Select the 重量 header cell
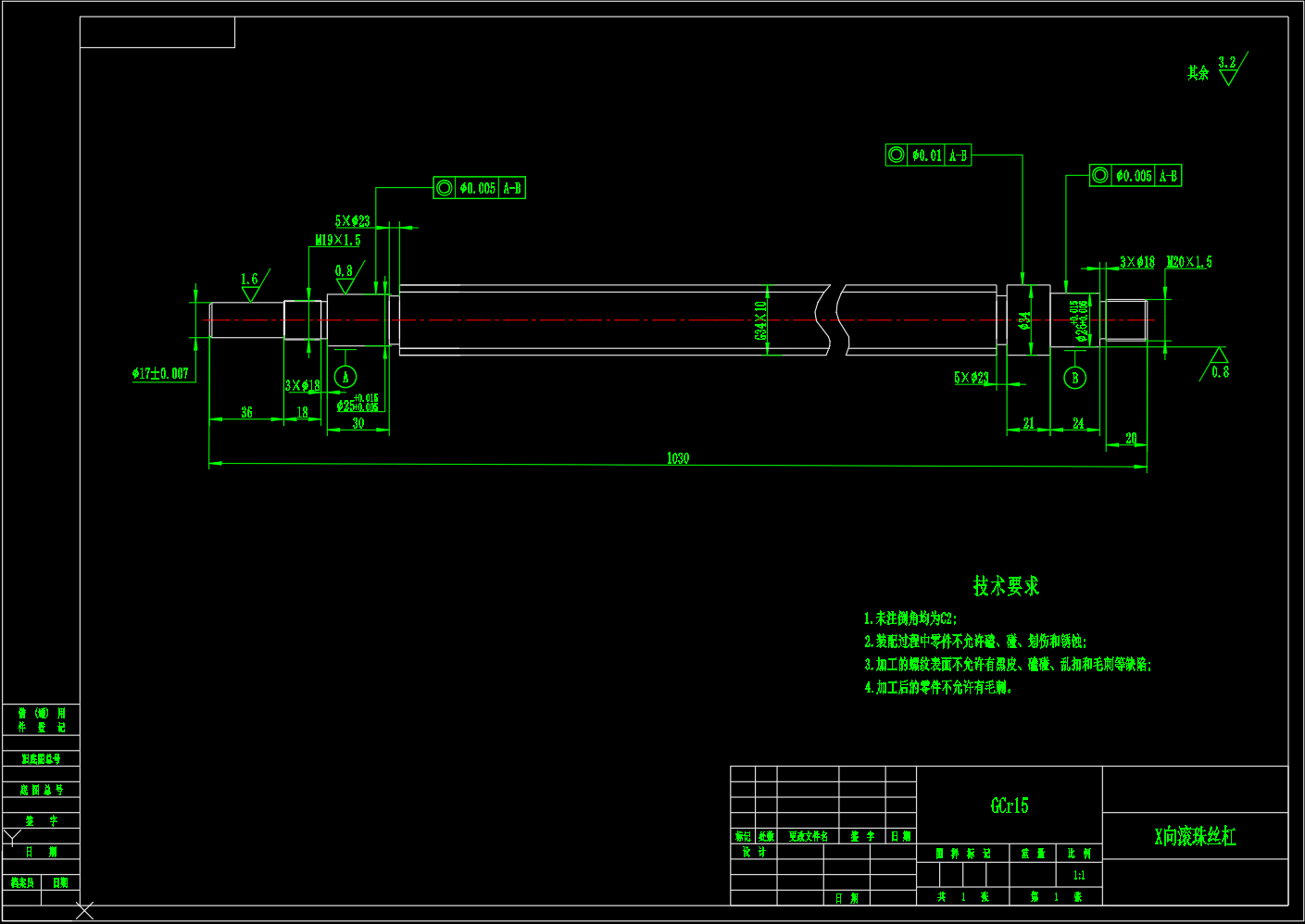The image size is (1305, 924). (1033, 854)
